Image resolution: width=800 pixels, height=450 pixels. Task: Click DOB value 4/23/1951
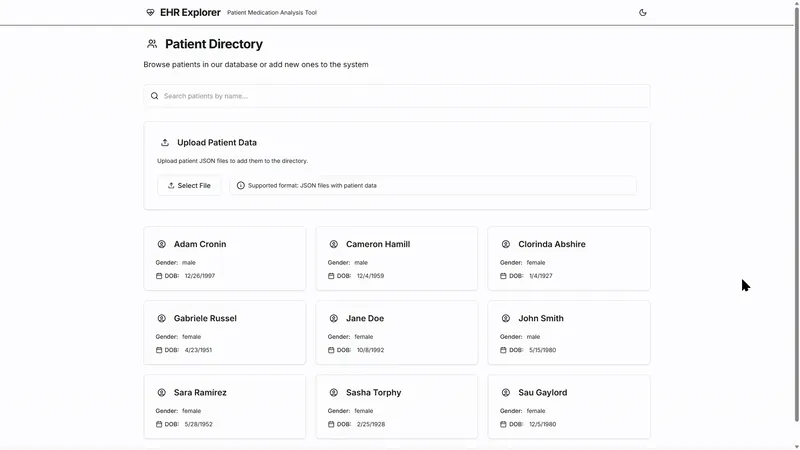click(x=198, y=350)
